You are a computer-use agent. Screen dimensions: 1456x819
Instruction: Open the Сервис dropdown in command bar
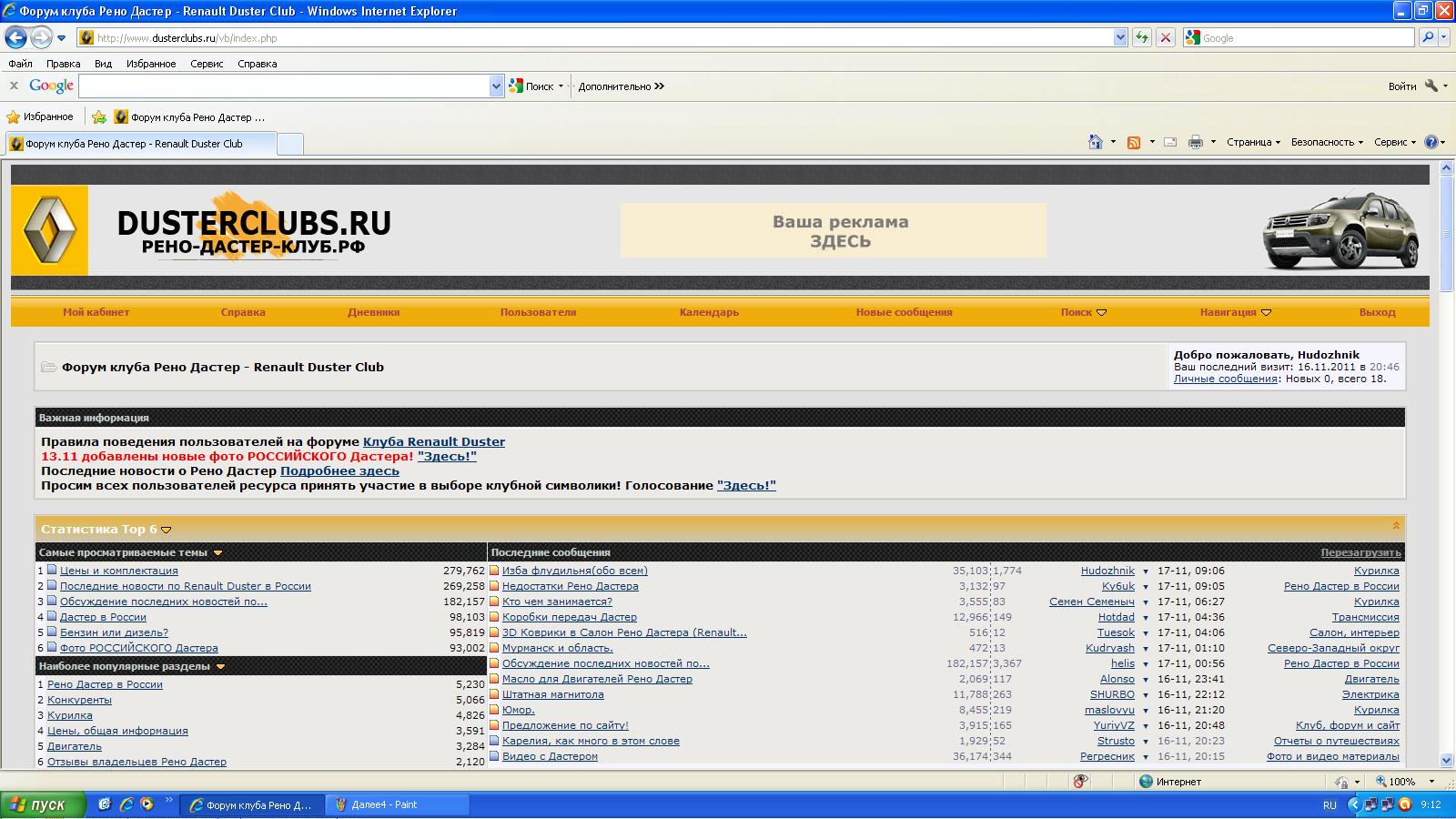1395,142
